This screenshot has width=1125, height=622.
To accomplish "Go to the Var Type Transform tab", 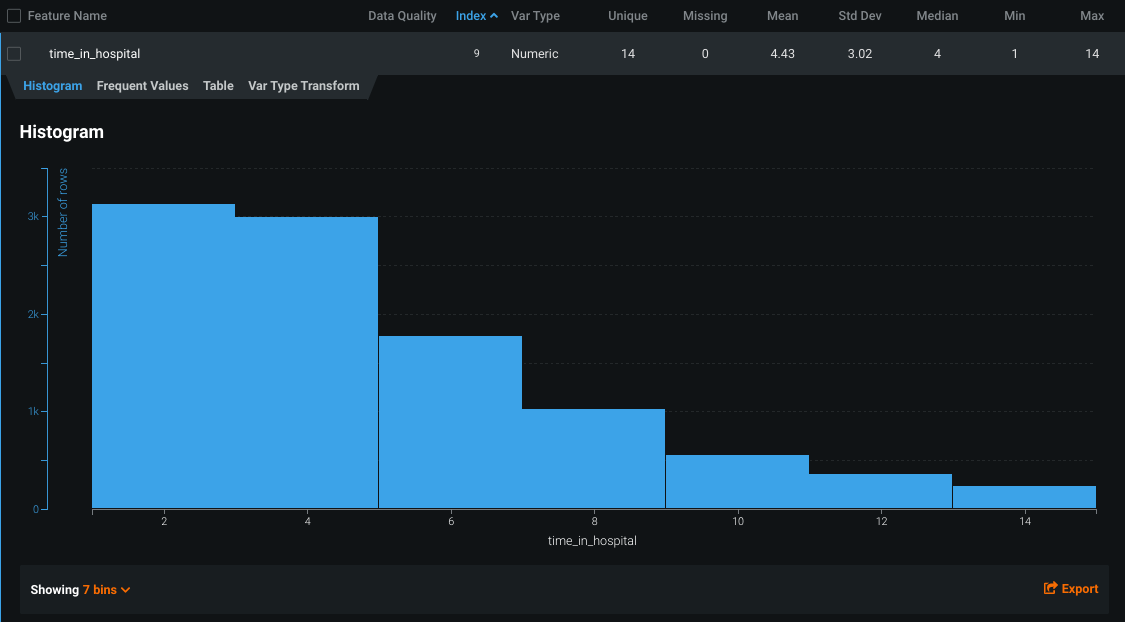I will 303,86.
